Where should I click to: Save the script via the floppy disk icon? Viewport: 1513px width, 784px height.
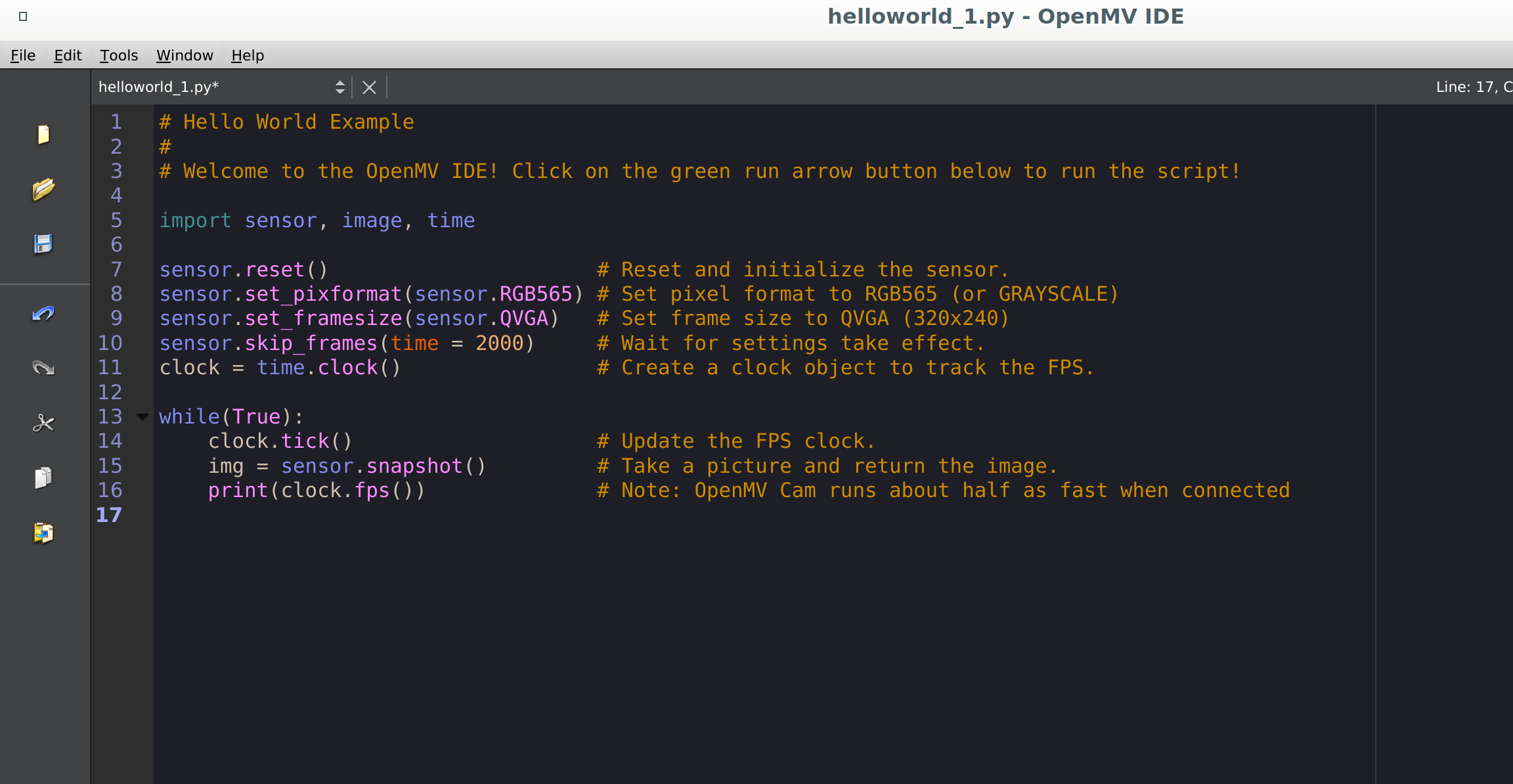point(43,243)
